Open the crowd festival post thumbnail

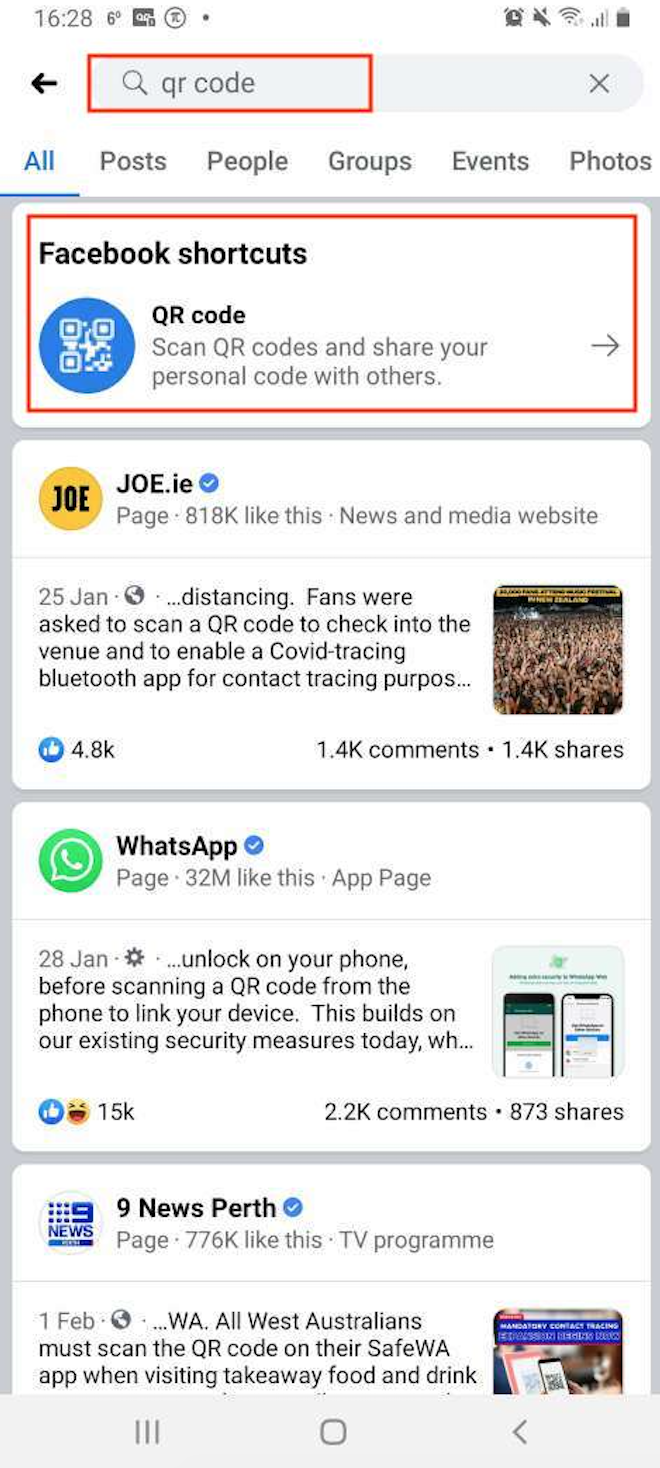pos(558,650)
